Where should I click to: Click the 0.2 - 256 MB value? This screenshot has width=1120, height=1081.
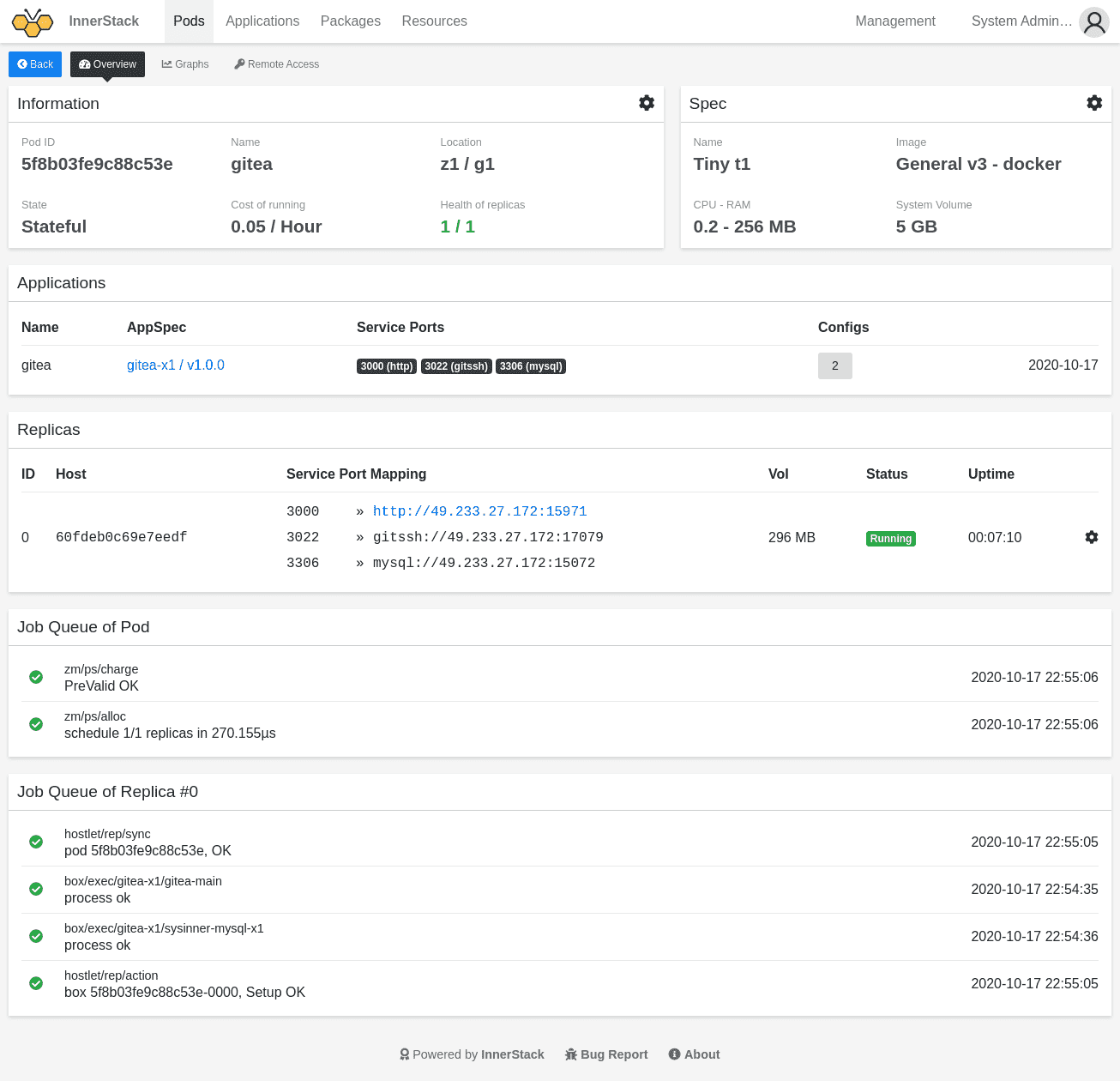[x=745, y=226]
